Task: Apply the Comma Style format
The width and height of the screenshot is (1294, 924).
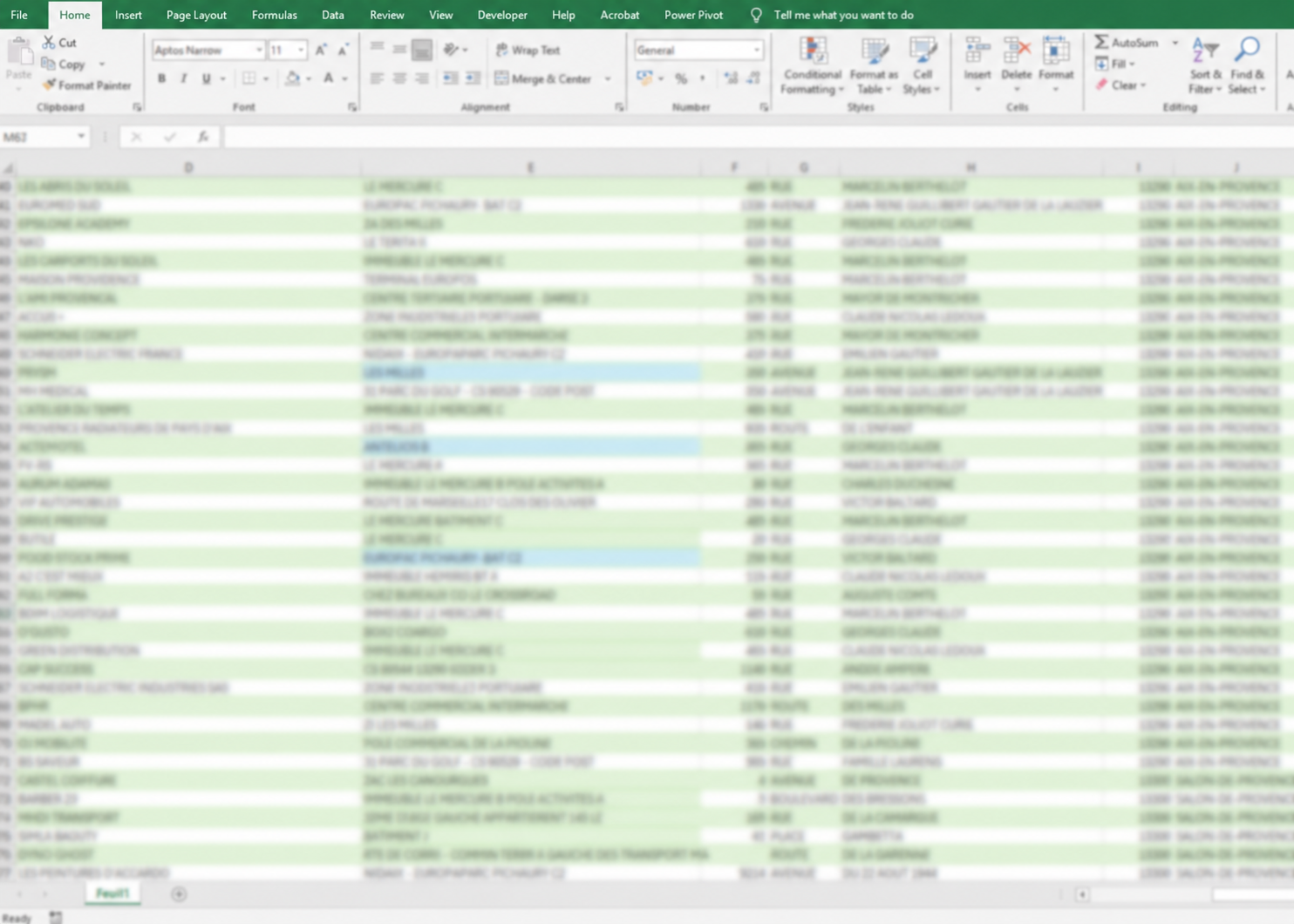Action: click(703, 78)
